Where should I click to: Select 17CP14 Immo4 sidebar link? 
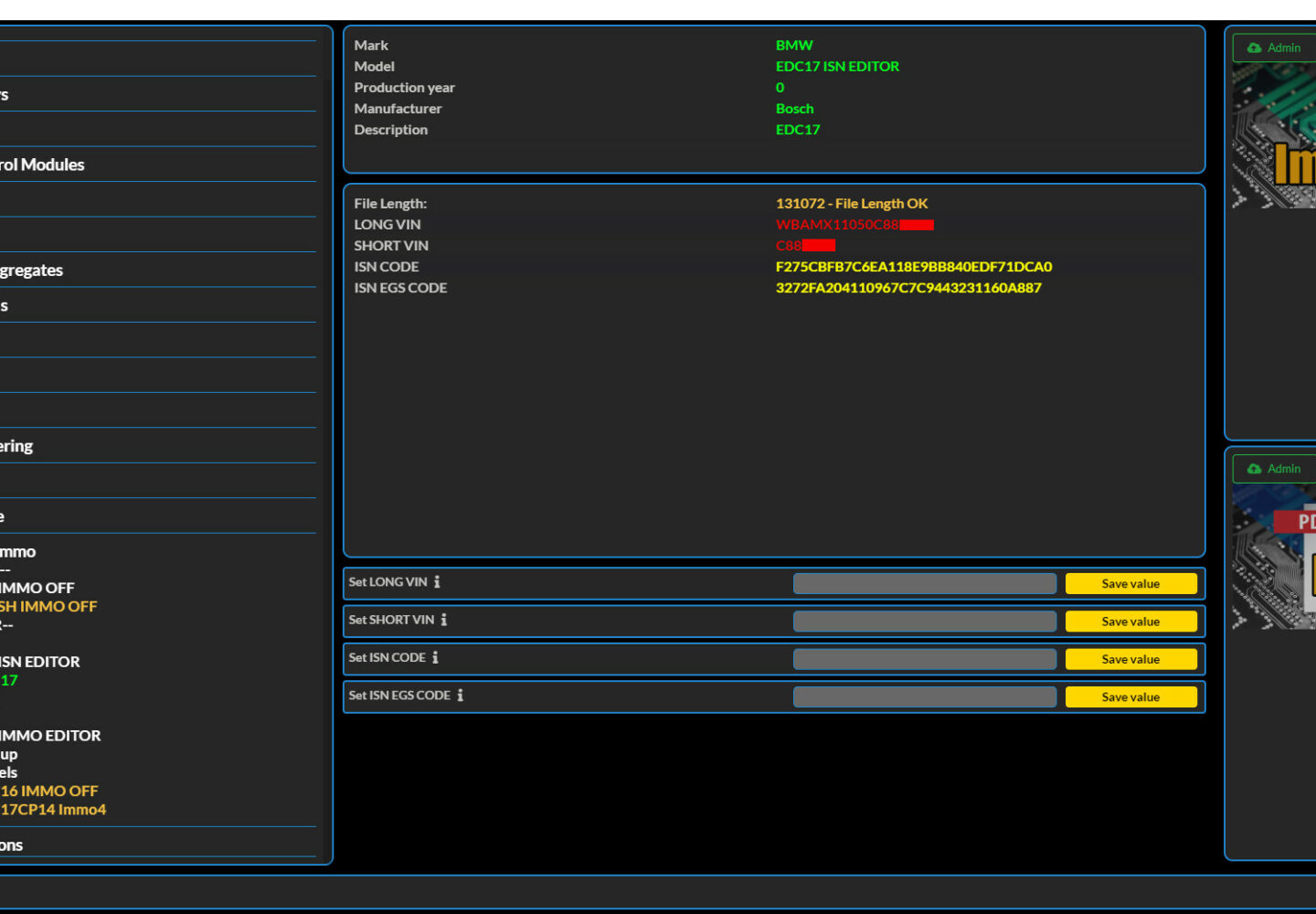point(53,810)
